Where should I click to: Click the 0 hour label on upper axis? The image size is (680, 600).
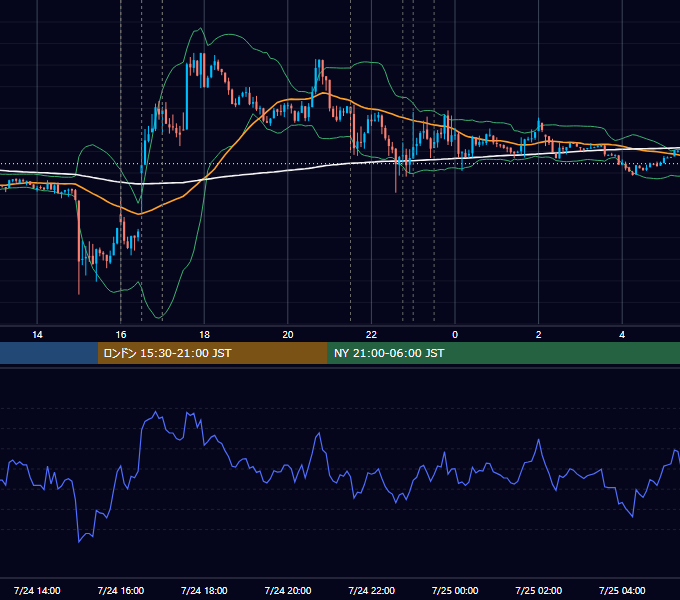pyautogui.click(x=455, y=335)
